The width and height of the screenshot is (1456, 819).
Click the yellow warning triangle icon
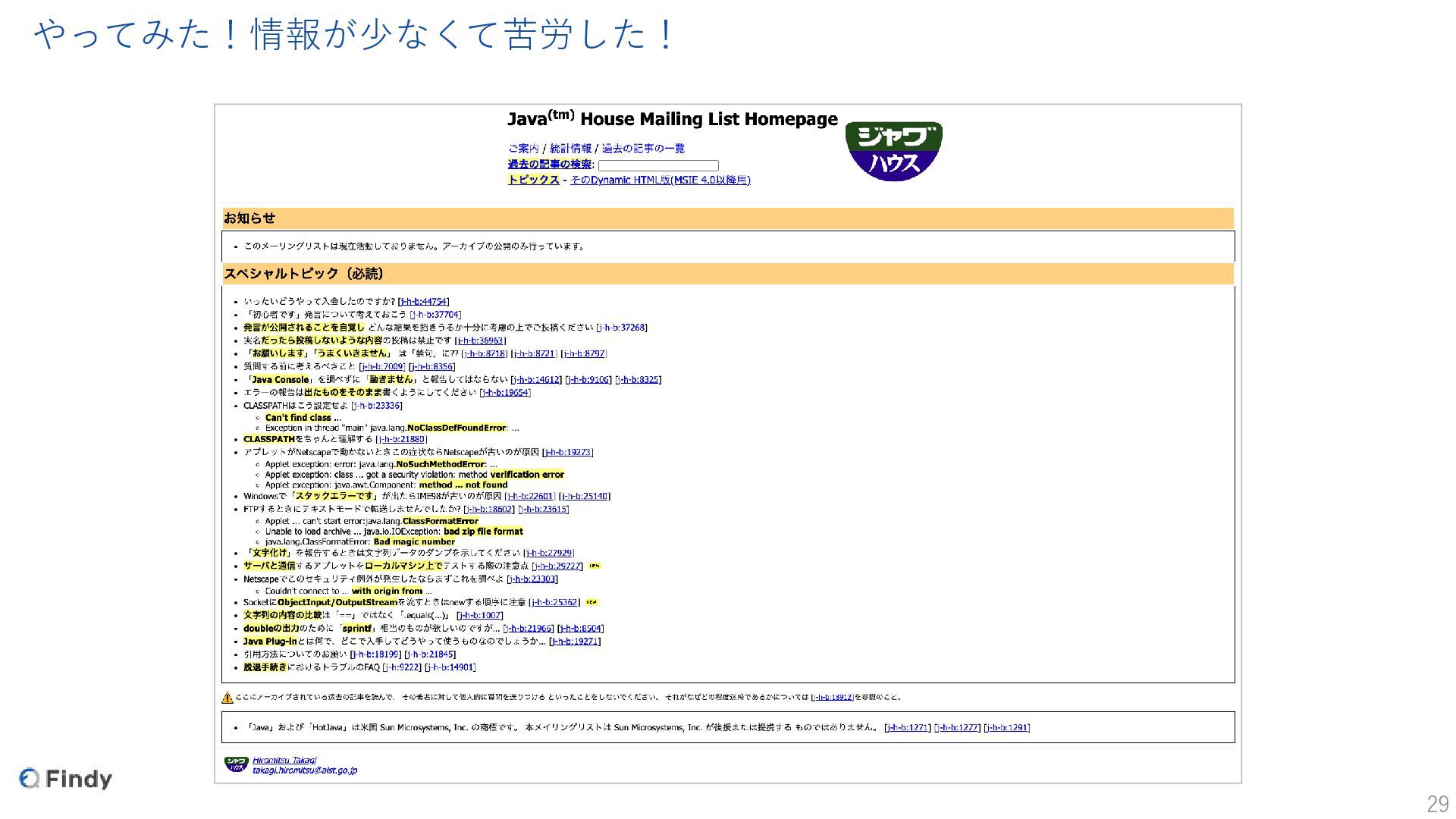[x=227, y=698]
